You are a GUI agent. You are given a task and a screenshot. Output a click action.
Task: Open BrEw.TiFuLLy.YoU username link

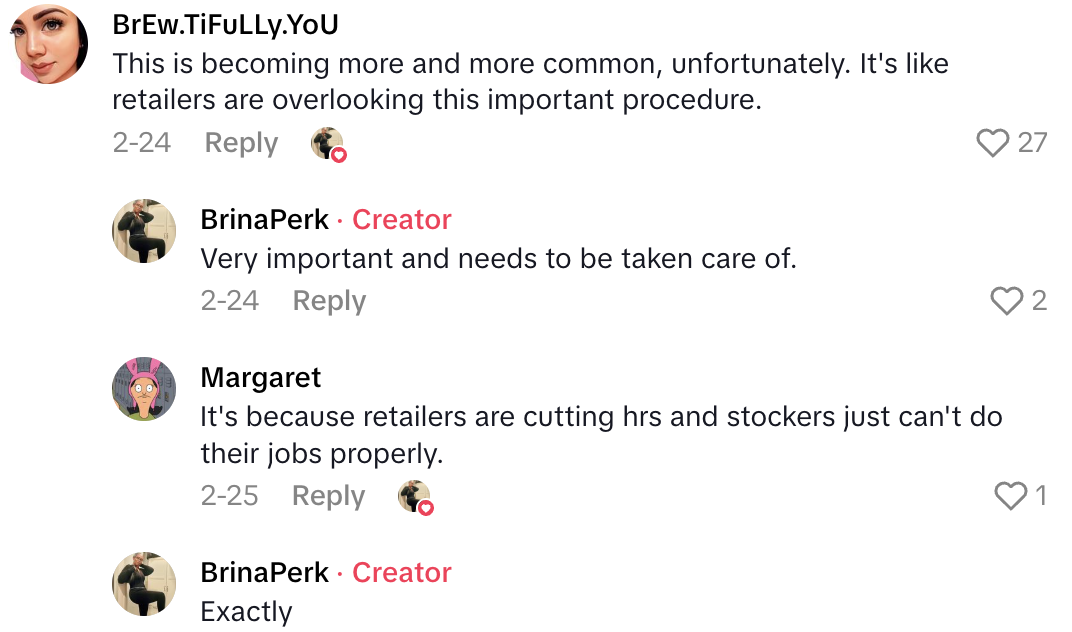point(225,25)
